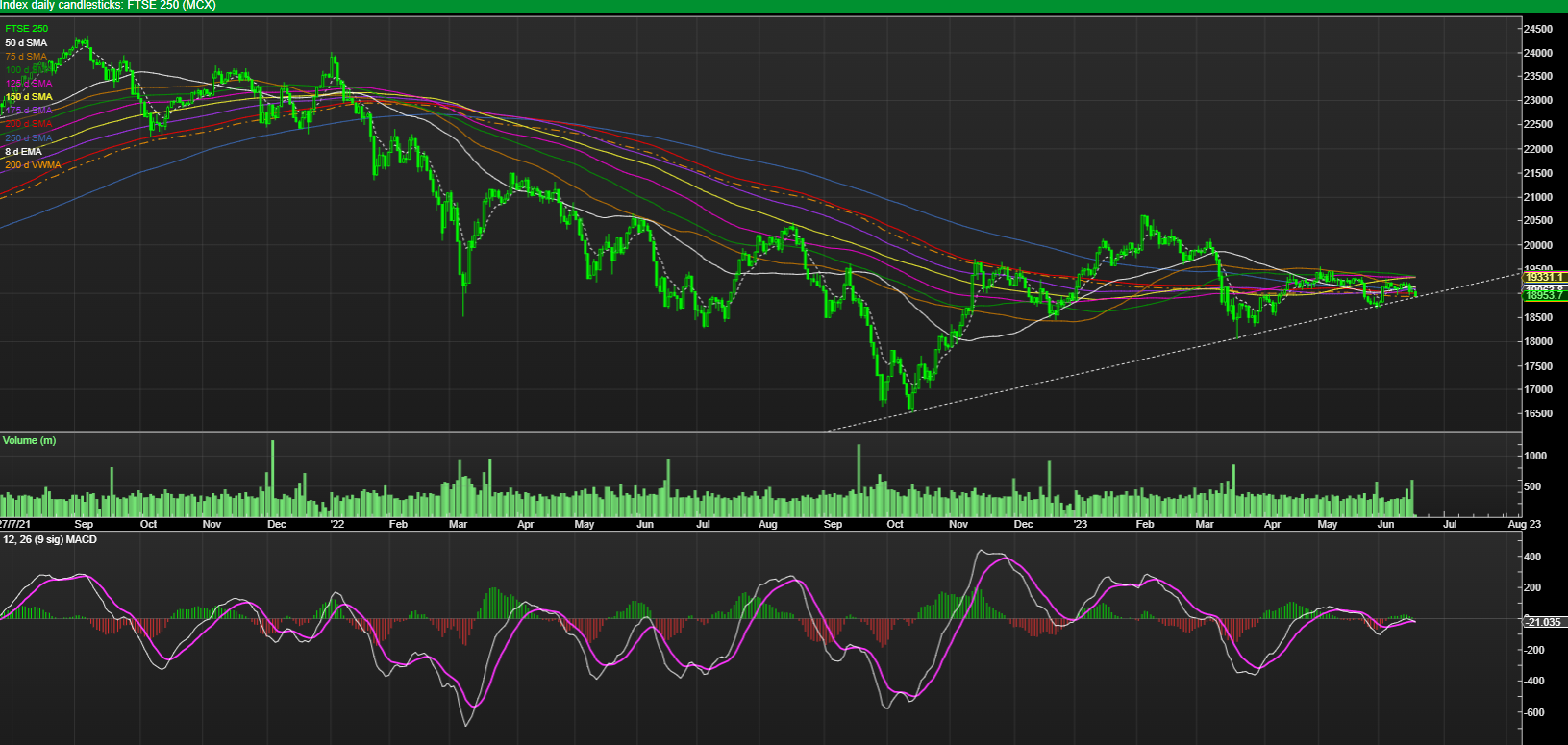This screenshot has width=1568, height=745.
Task: Select the magenta '125 d SMA' legend label
Action: [x=29, y=84]
